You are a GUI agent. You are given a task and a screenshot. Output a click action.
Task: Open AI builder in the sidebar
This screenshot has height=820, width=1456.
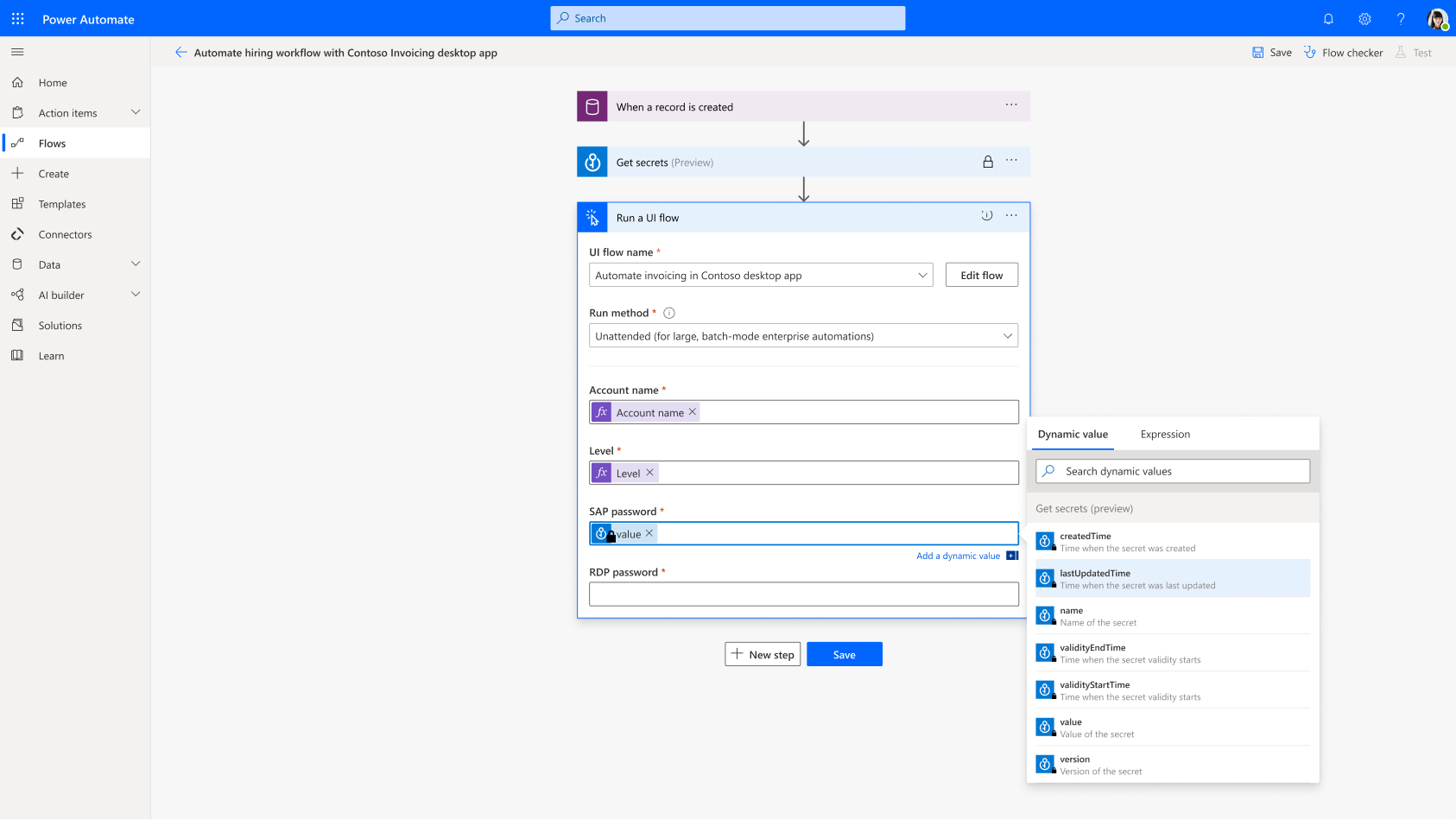61,295
